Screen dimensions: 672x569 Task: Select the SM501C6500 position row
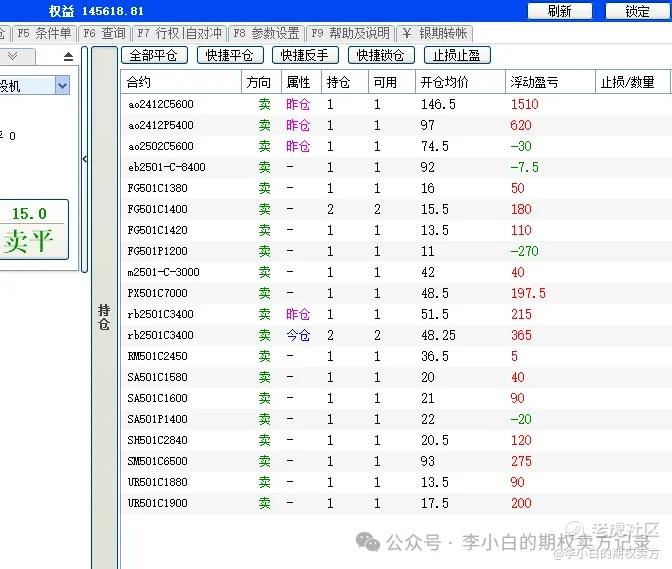coord(396,461)
